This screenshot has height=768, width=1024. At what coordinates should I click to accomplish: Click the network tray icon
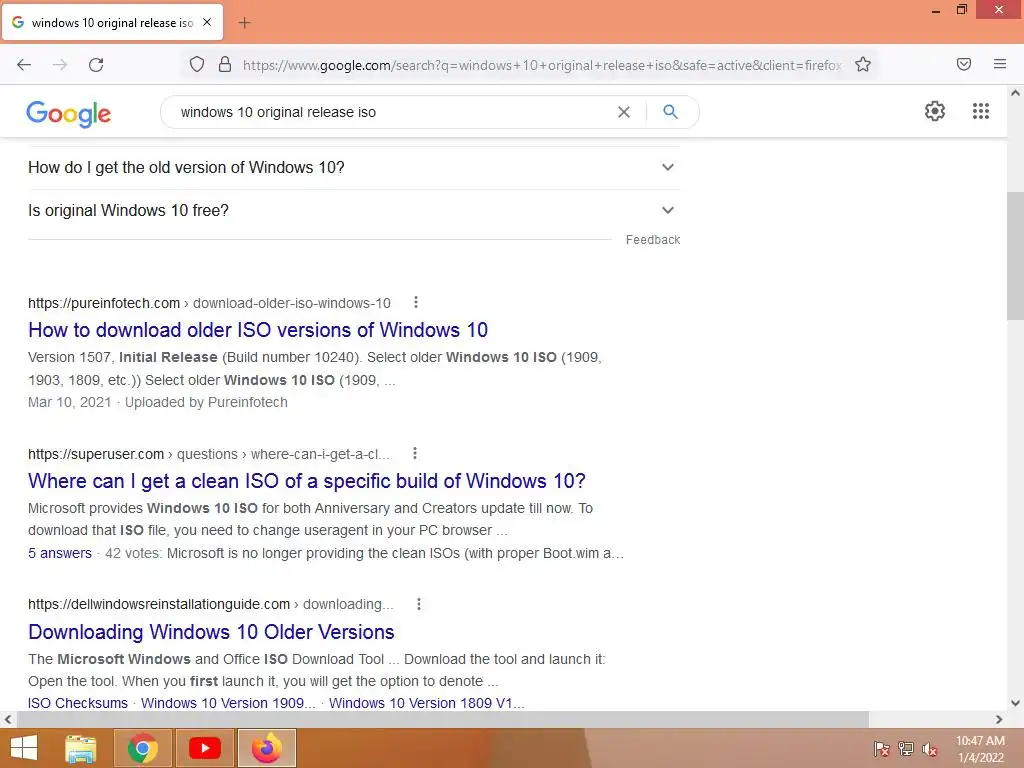pyautogui.click(x=906, y=749)
